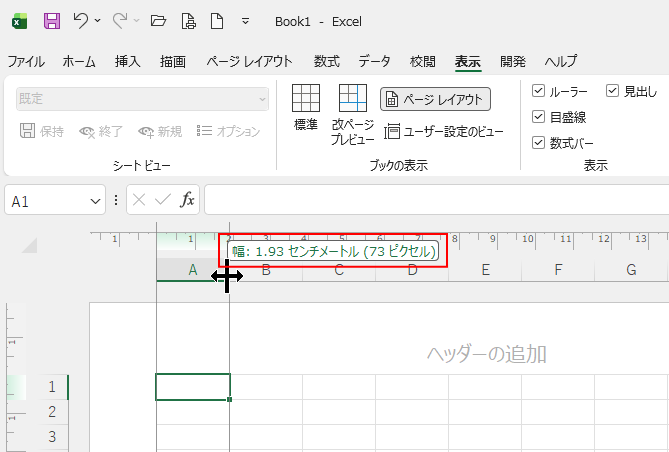Click the ヘッダーの追加 header area
The height and width of the screenshot is (452, 669).
pyautogui.click(x=486, y=354)
